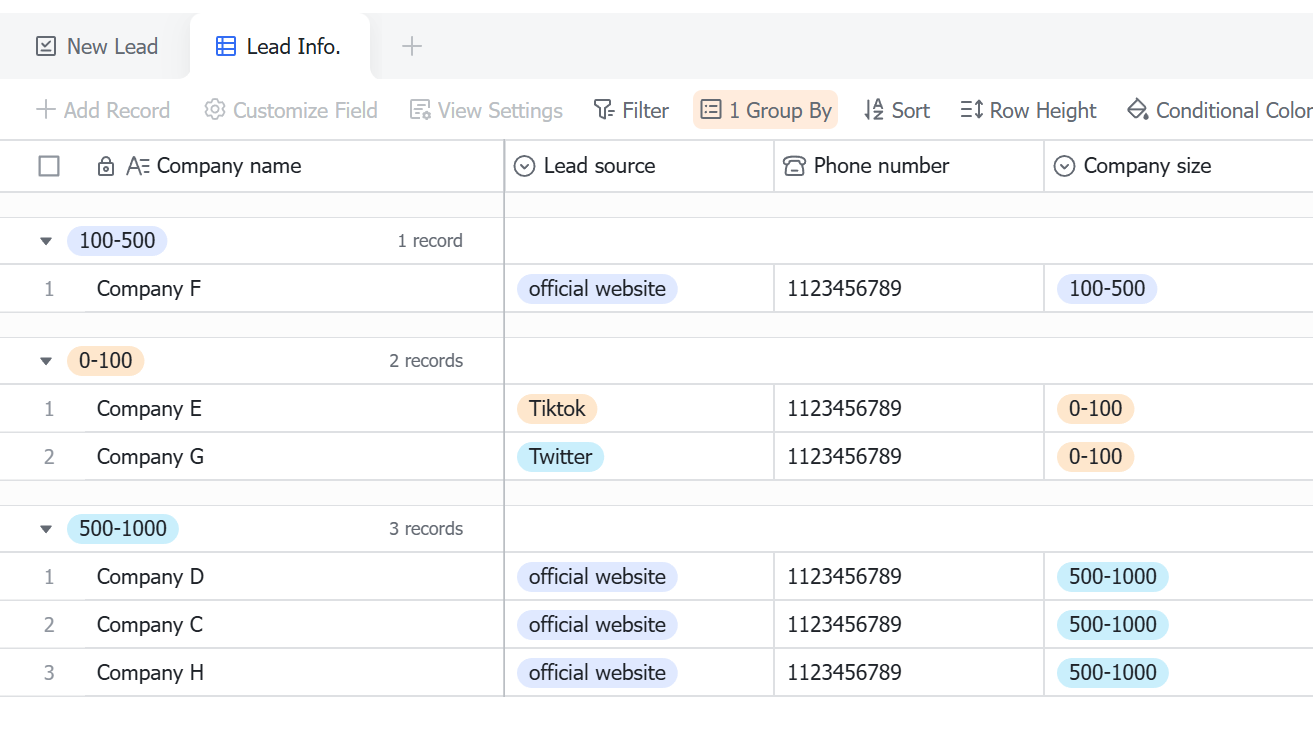Viewport: 1313px width, 744px height.
Task: Open the New Lead tab
Action: point(96,46)
